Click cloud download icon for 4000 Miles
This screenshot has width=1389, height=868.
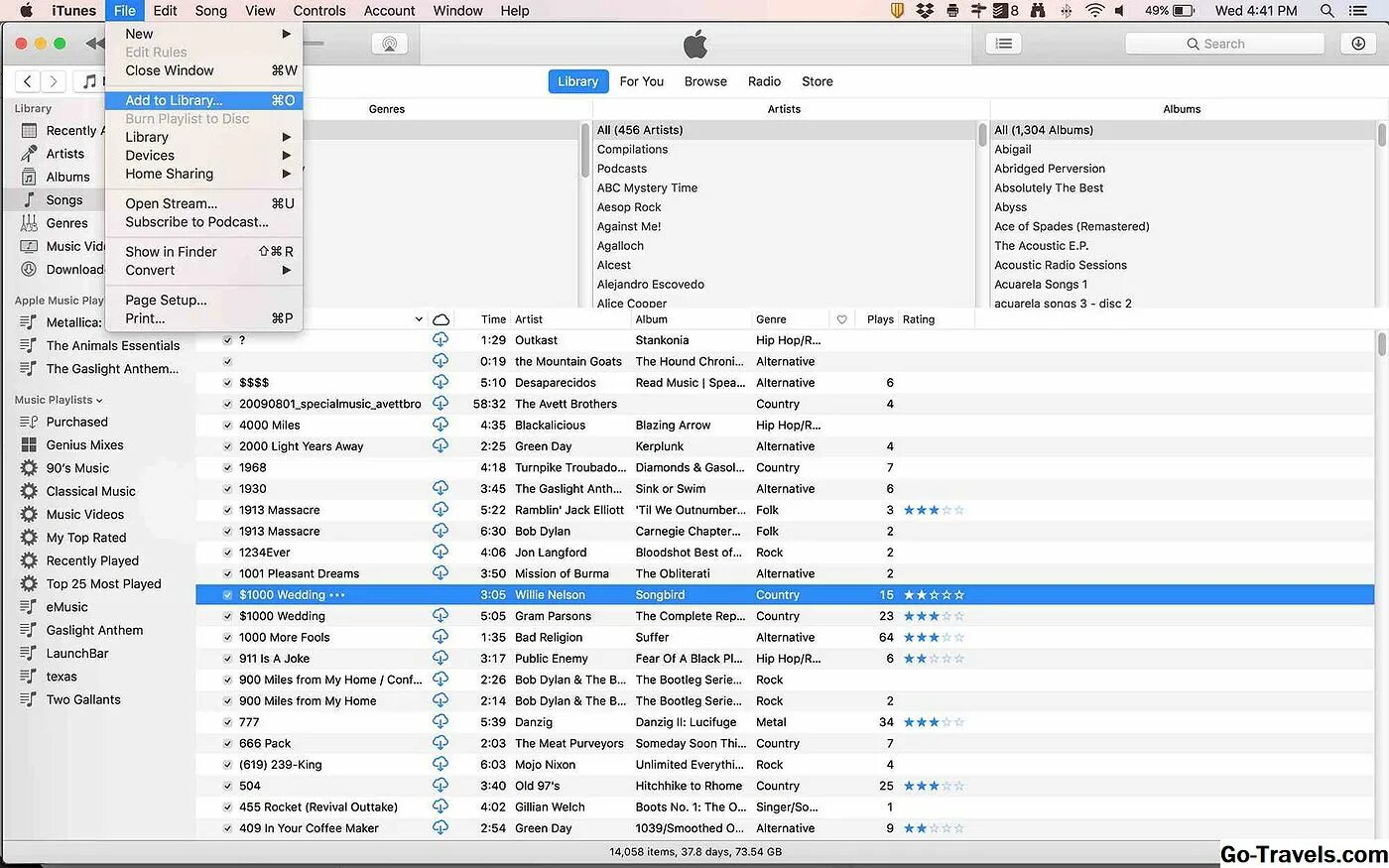coord(441,425)
